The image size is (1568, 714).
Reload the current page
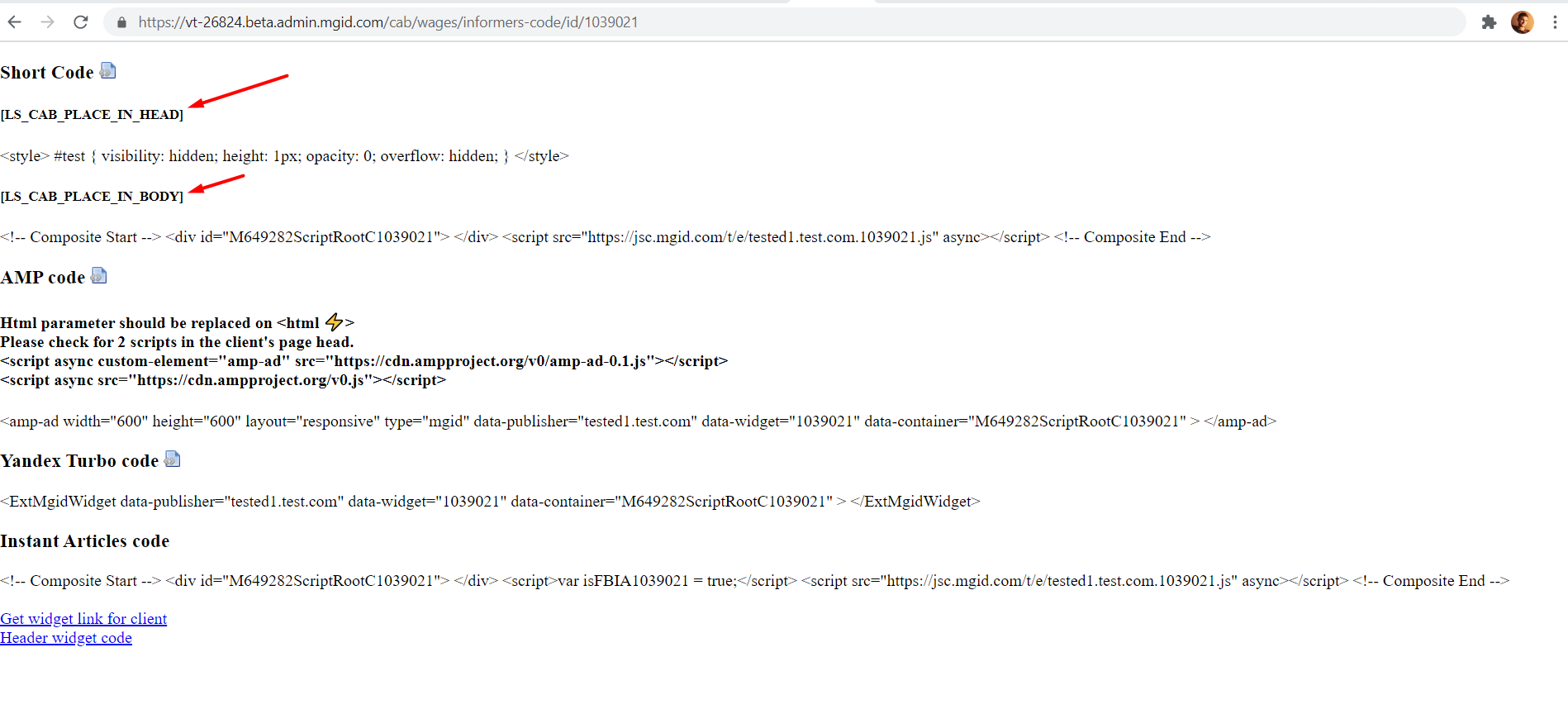pos(80,22)
